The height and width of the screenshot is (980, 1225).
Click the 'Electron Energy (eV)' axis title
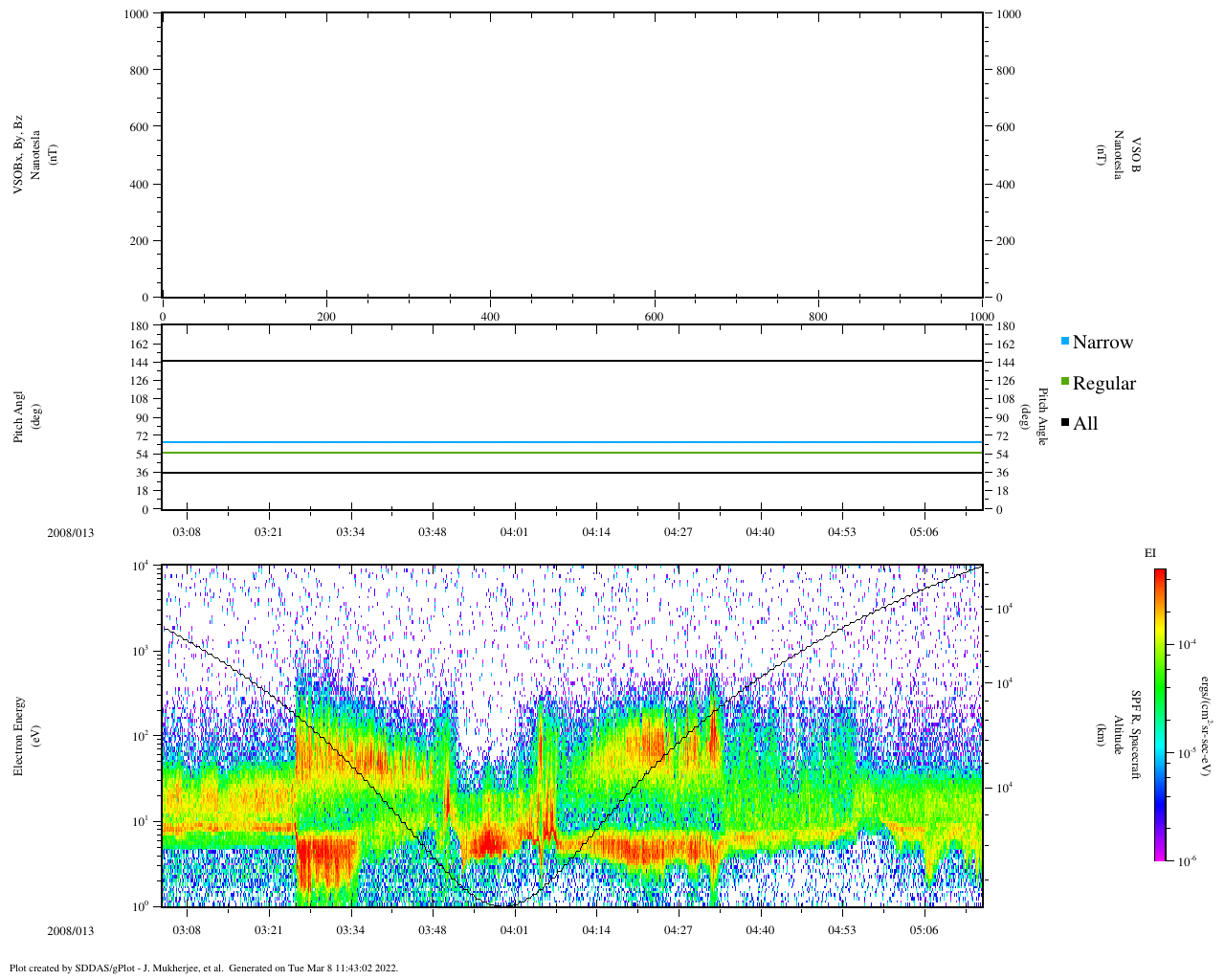point(28,736)
